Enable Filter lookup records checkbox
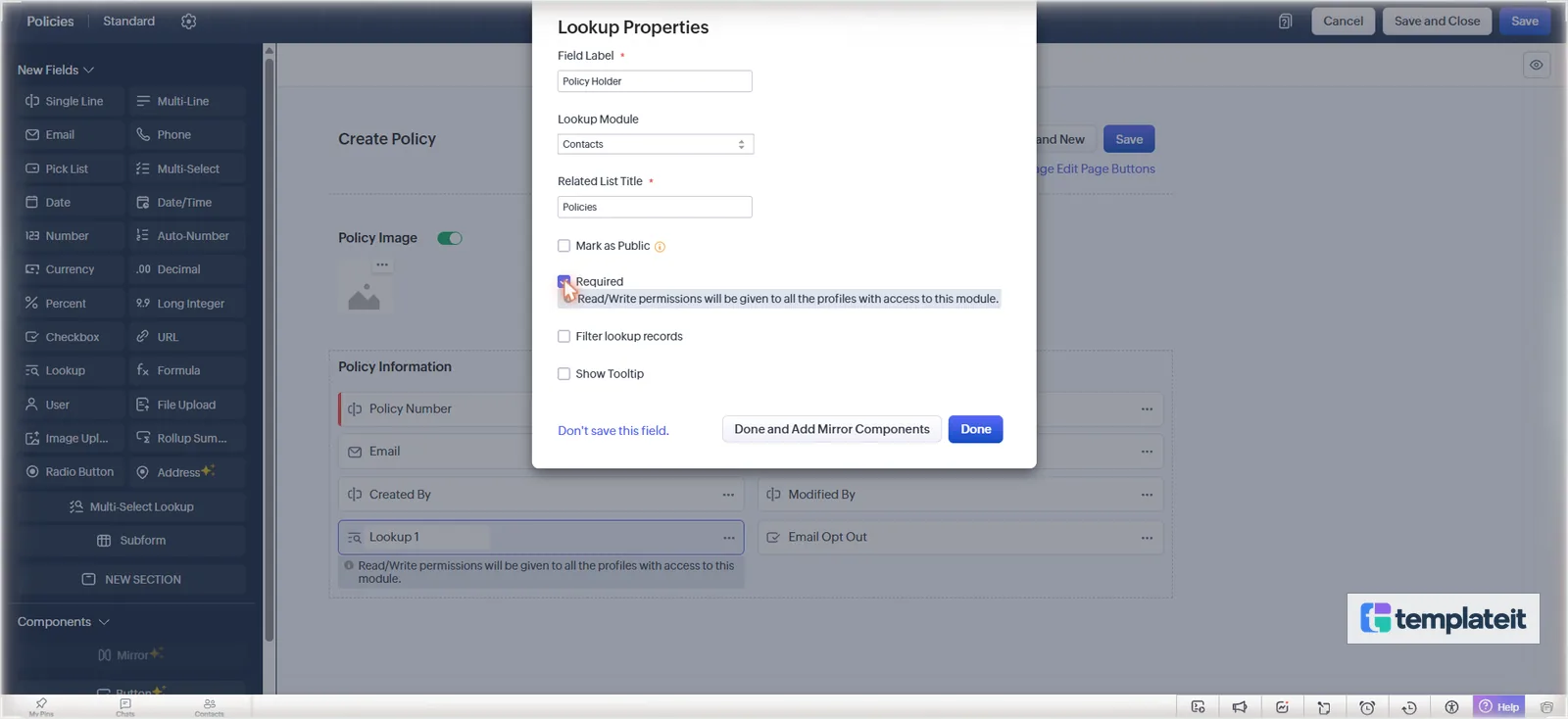The height and width of the screenshot is (719, 1568). tap(563, 336)
